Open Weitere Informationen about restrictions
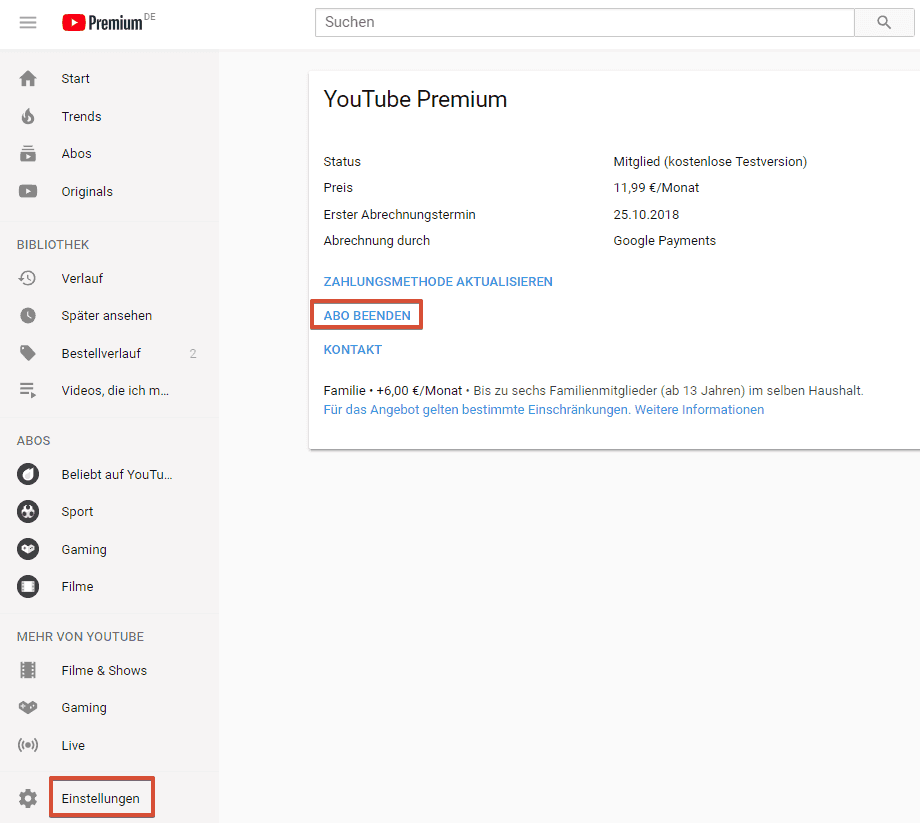This screenshot has height=823, width=920. (x=699, y=409)
